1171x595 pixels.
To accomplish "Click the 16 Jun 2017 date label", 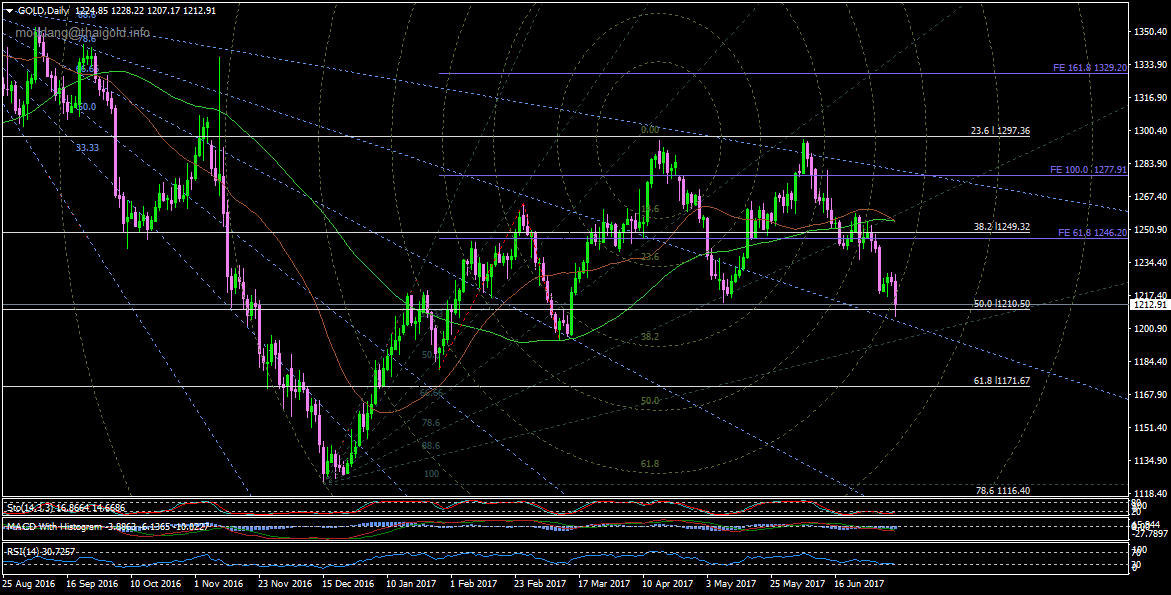I will (x=860, y=583).
